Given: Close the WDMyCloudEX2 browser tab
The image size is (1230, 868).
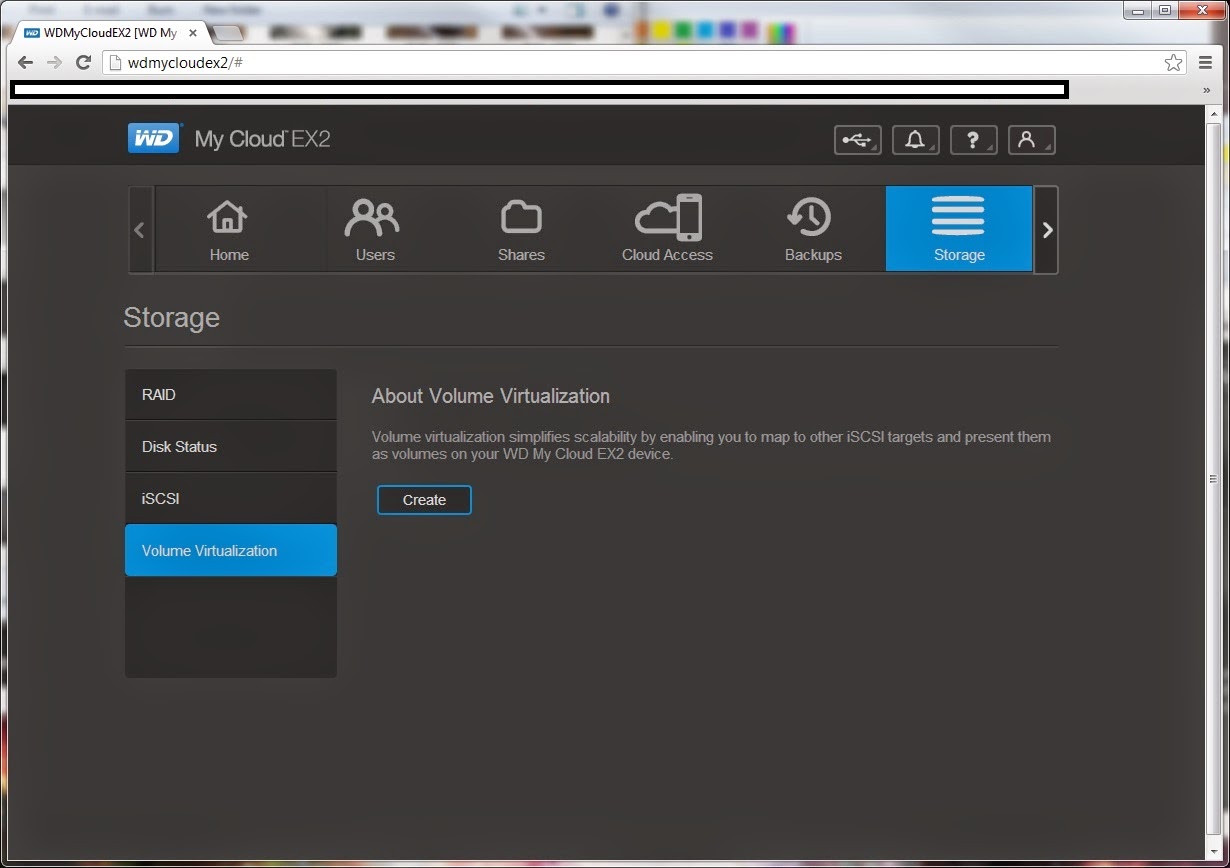Looking at the screenshot, I should [193, 33].
